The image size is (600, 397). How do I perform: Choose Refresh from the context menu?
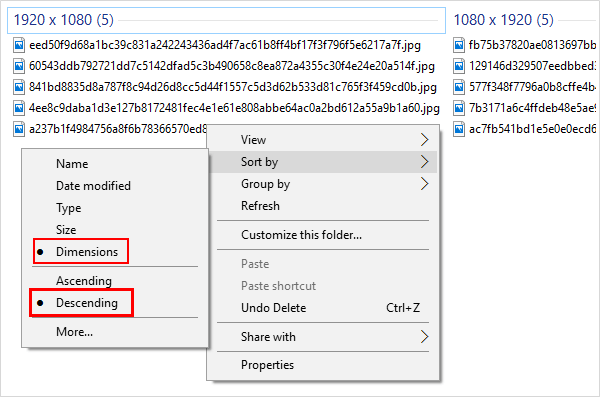tap(323, 206)
